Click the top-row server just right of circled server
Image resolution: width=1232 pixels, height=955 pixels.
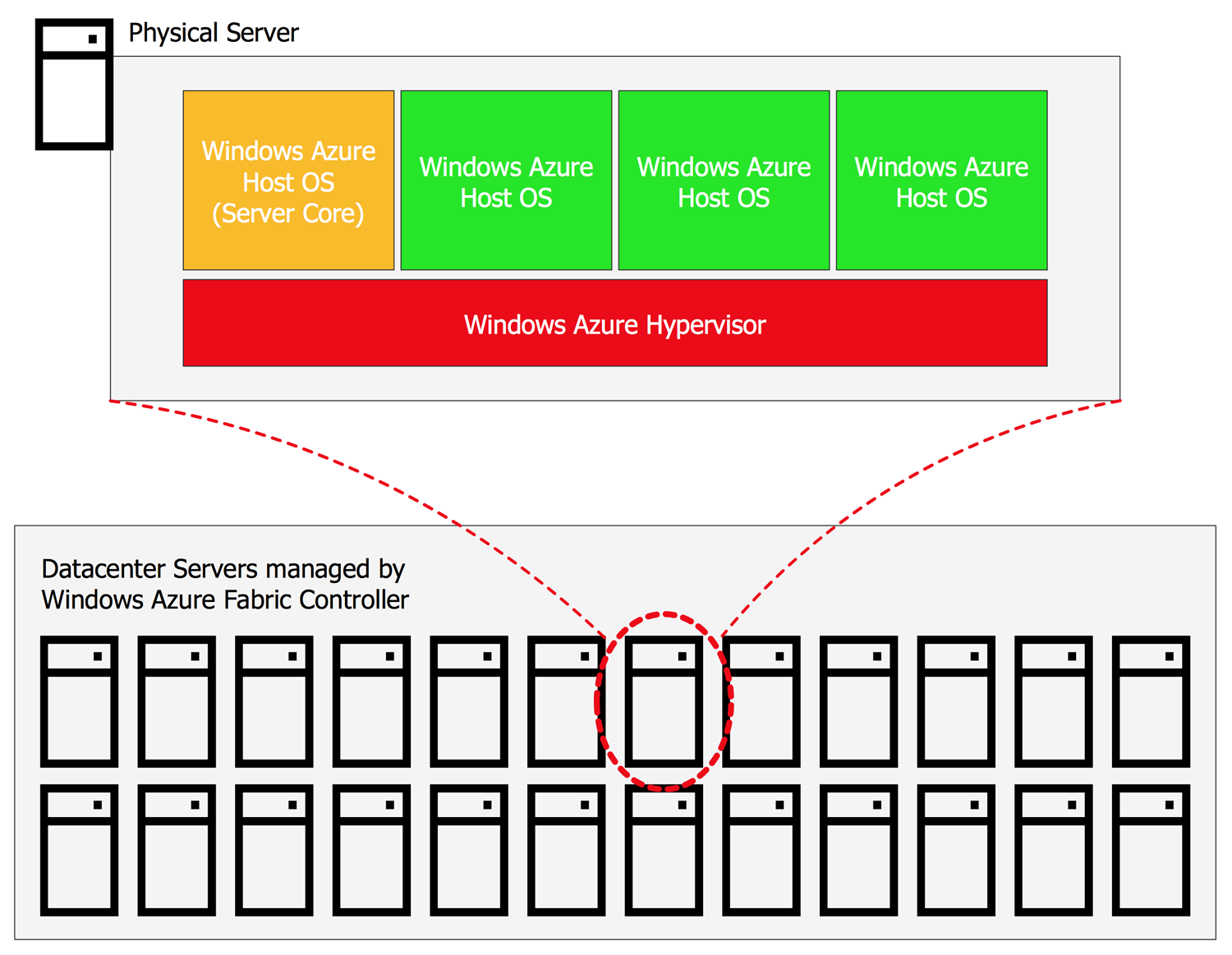click(761, 701)
